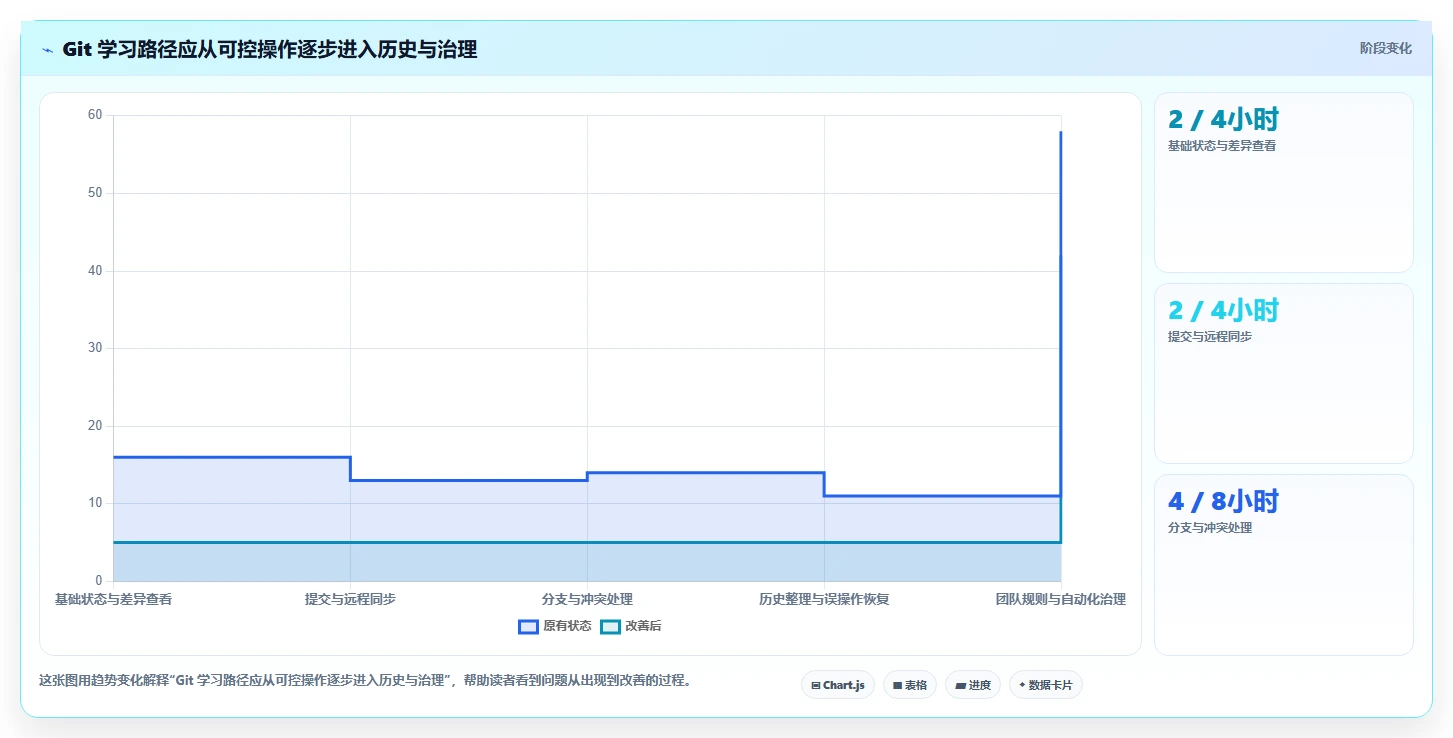Click the 4 / 8小时 card value

[1223, 501]
